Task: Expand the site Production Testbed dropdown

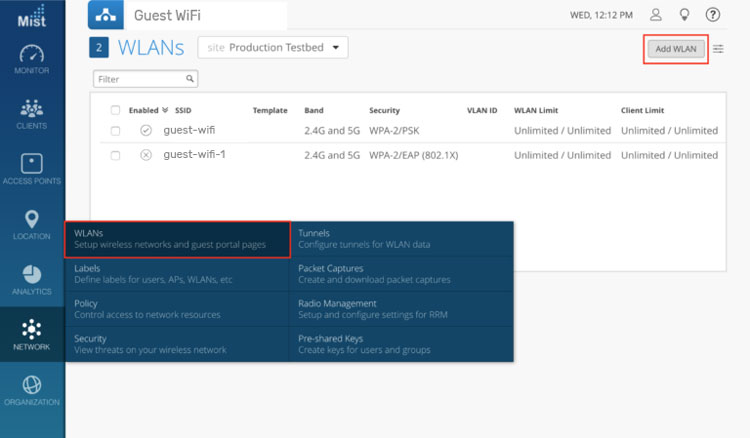Action: point(272,47)
